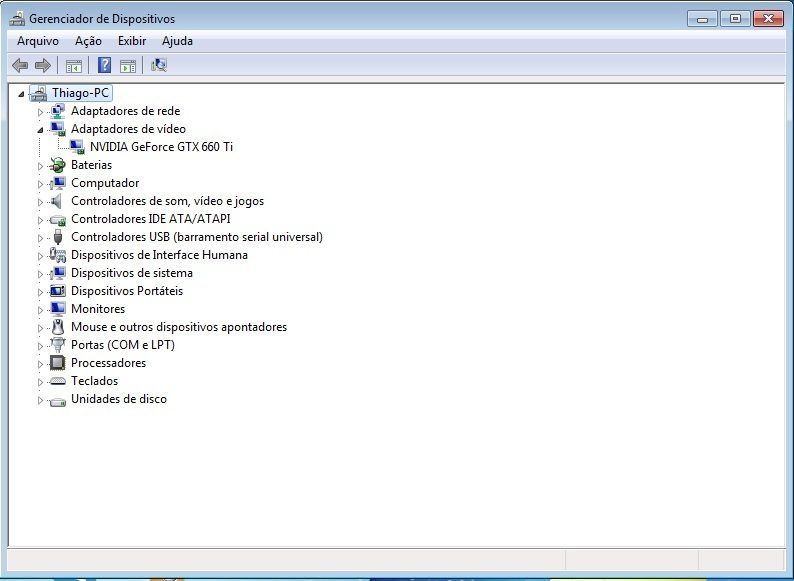Expand Dispositivos de Interface Humana node
Screen dimensions: 794x581
pyautogui.click(x=41, y=256)
